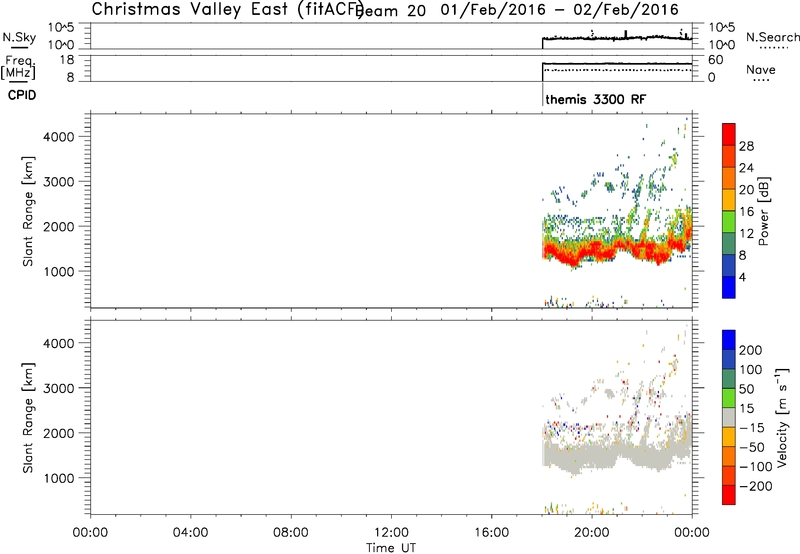The height and width of the screenshot is (554, 800).
Task: Click the '16:00' time axis tick label
Action: (x=491, y=532)
